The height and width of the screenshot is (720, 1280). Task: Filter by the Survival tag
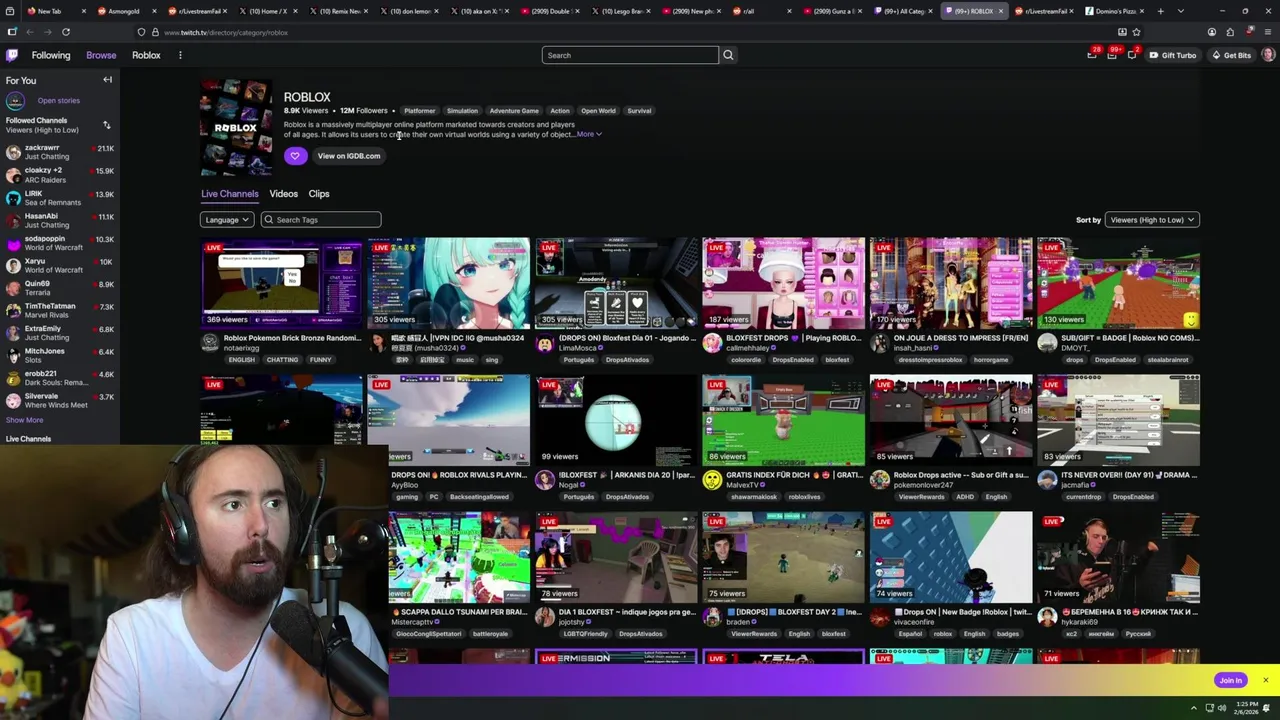(639, 111)
